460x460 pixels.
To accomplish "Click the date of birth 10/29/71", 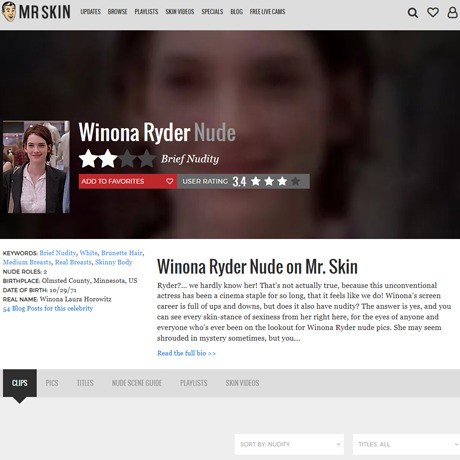I will pos(63,290).
